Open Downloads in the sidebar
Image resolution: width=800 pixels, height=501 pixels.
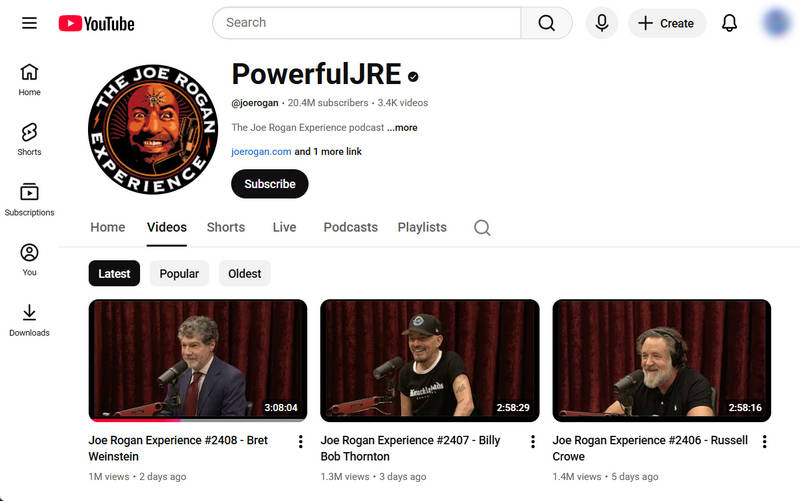tap(29, 320)
